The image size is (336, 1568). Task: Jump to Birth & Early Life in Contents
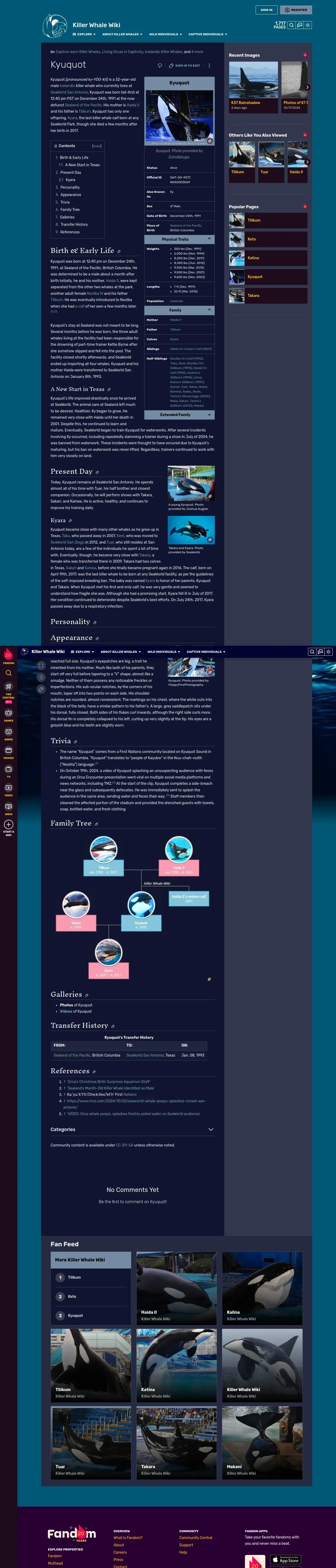(x=74, y=158)
